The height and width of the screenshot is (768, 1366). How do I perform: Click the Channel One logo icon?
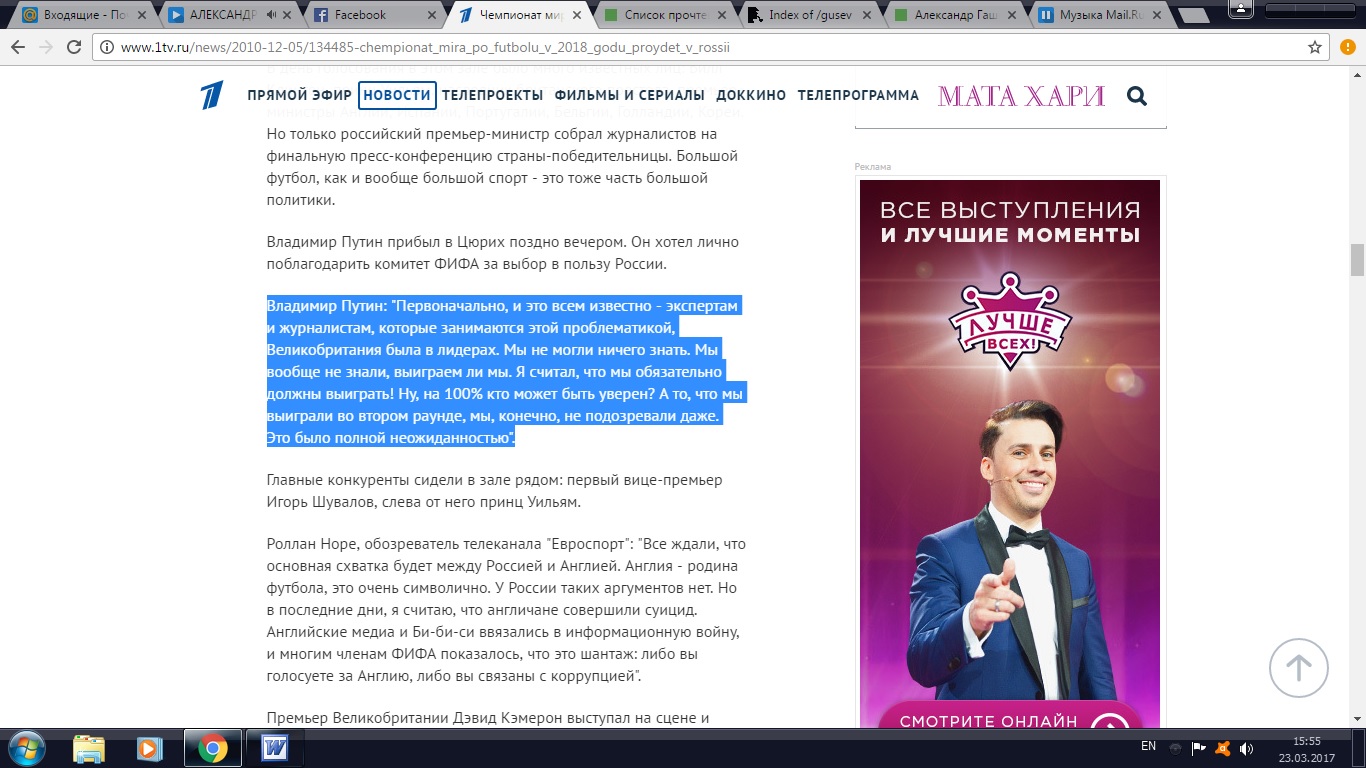point(210,95)
